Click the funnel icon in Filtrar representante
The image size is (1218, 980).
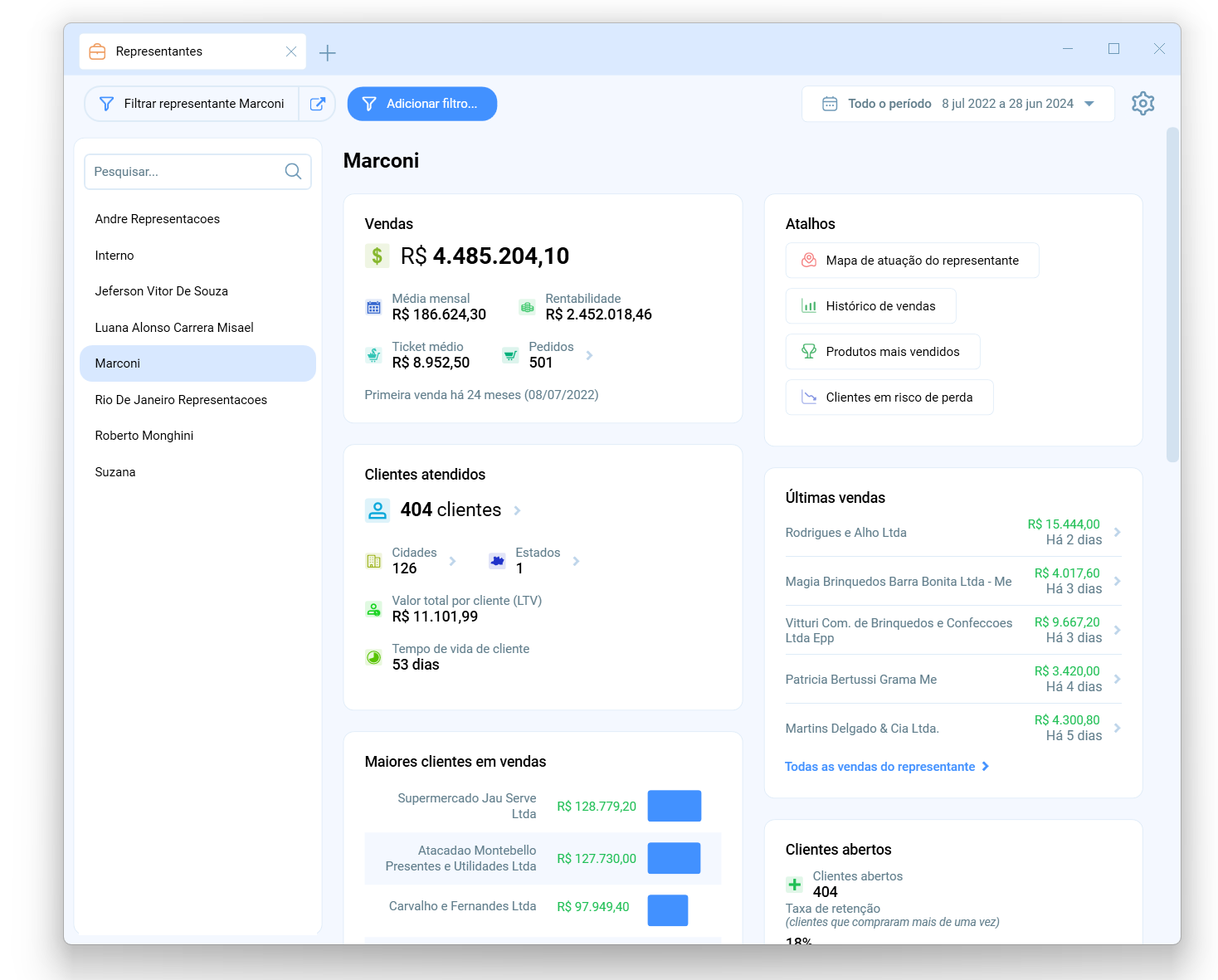click(x=106, y=104)
